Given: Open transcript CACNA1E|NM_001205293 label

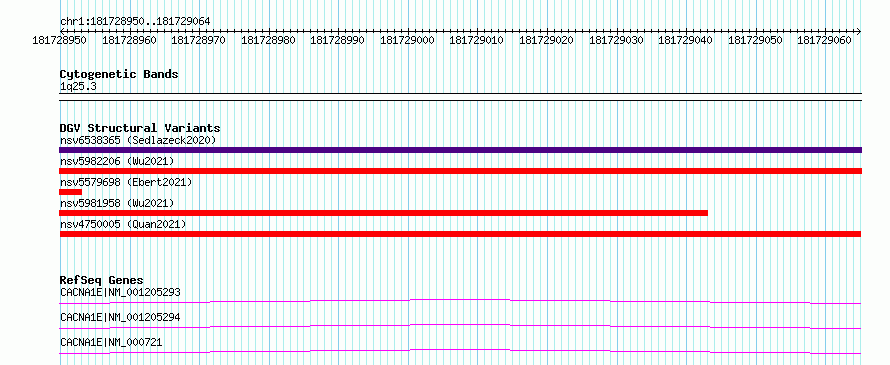Looking at the screenshot, I should click(x=120, y=293).
